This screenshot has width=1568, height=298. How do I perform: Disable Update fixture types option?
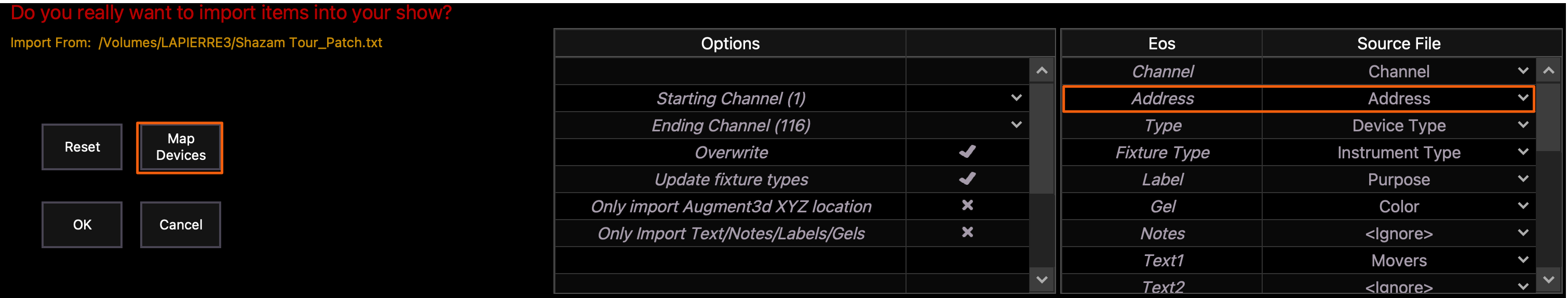point(967,179)
